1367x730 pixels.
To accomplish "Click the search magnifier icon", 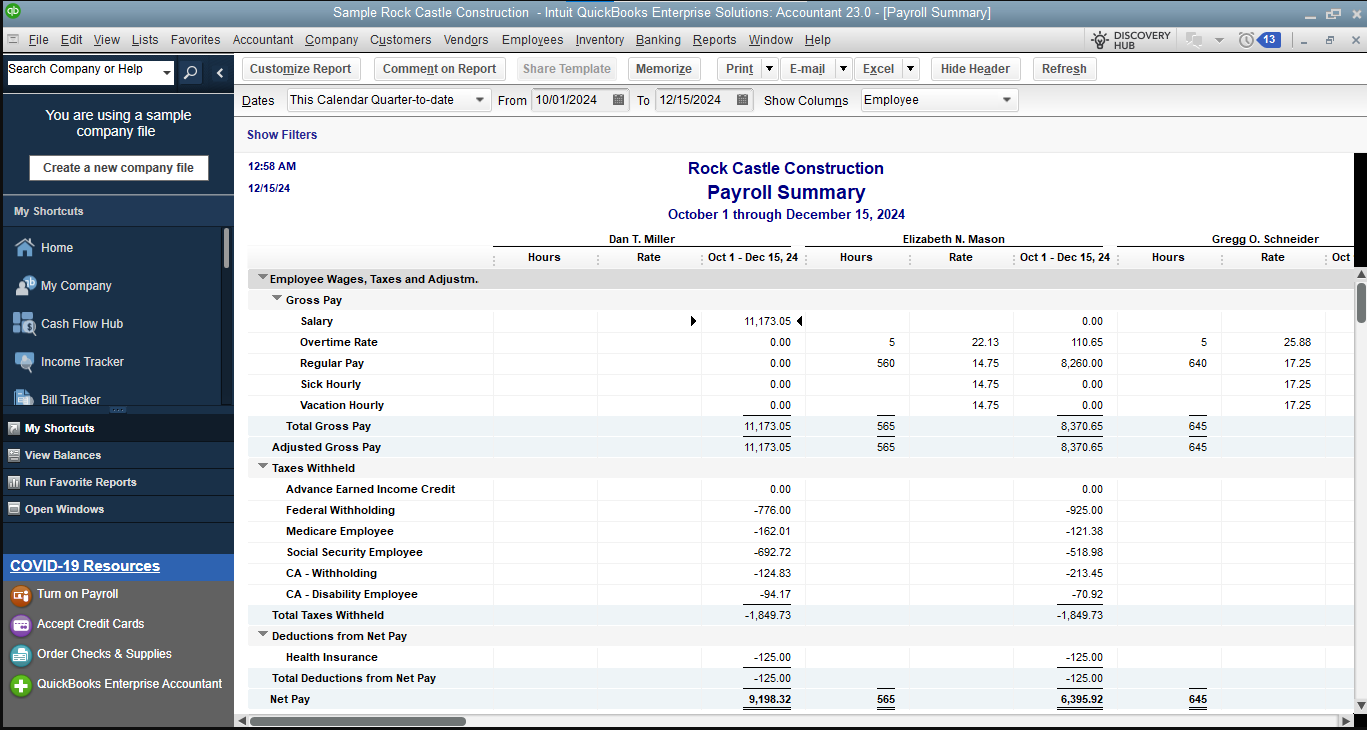I will (190, 72).
